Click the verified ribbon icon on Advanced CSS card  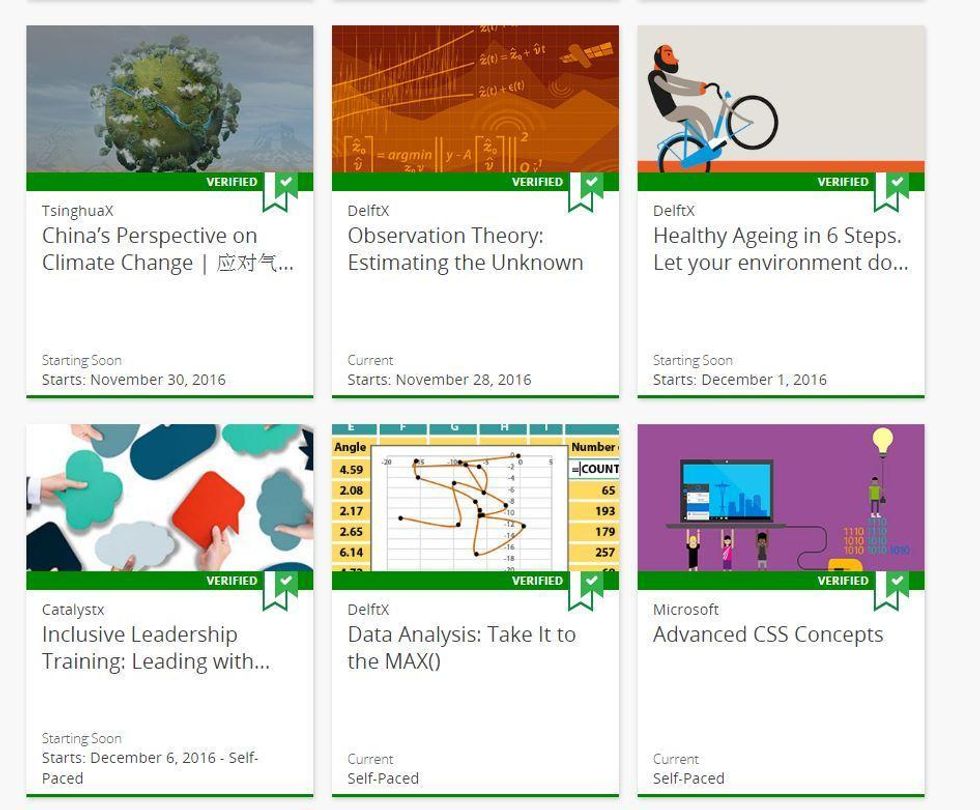(x=891, y=588)
